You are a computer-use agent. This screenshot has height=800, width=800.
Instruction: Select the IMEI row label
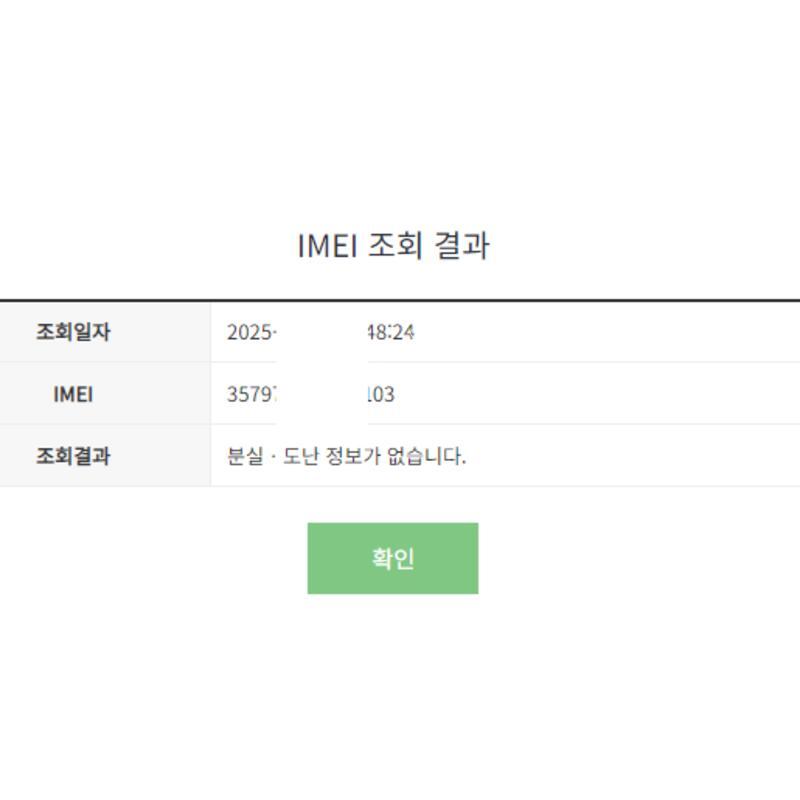pyautogui.click(x=73, y=394)
